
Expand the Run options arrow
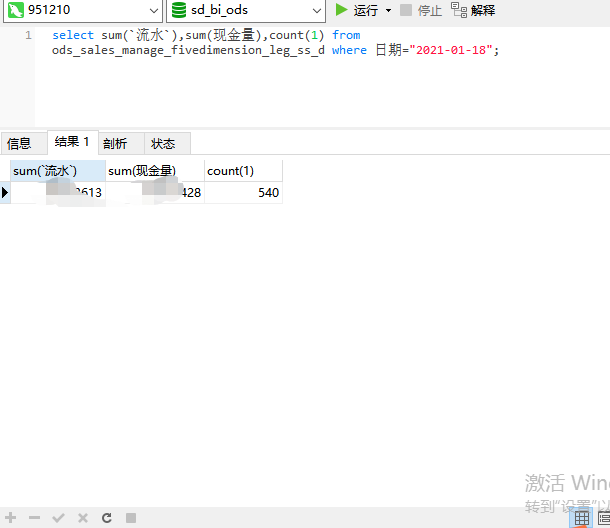388,10
